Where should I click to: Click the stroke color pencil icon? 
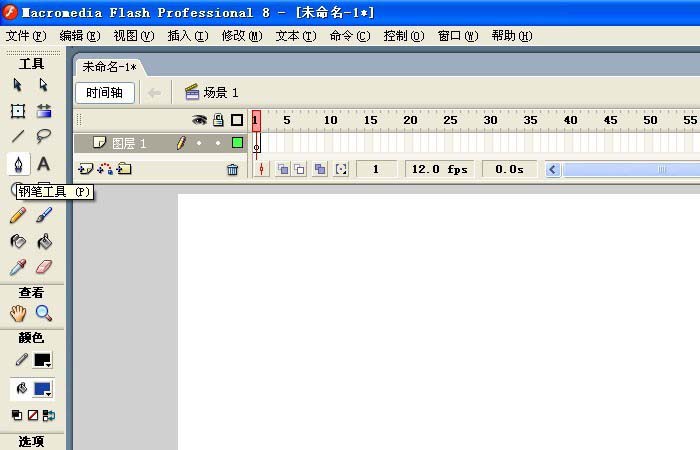[21, 360]
